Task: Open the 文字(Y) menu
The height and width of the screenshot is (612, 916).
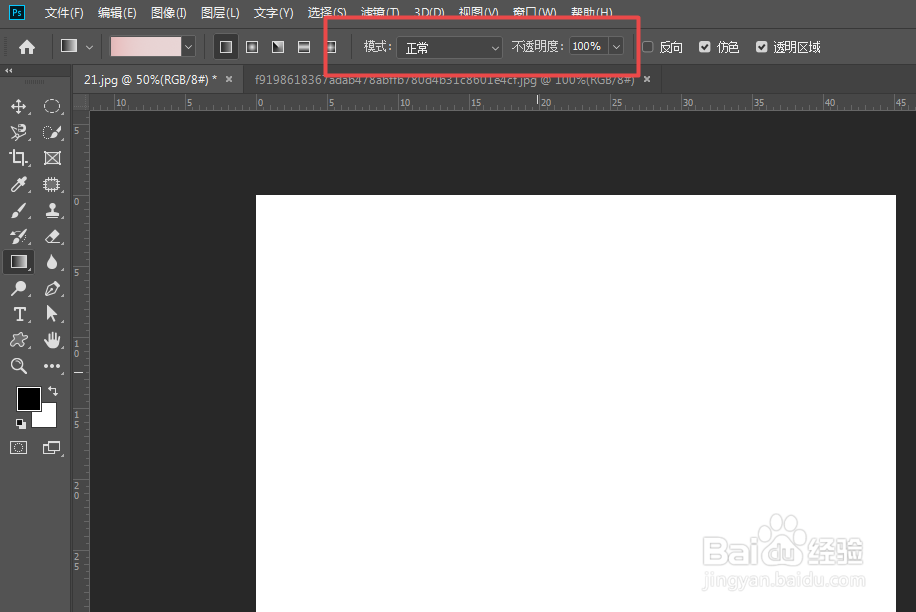Action: (x=273, y=13)
